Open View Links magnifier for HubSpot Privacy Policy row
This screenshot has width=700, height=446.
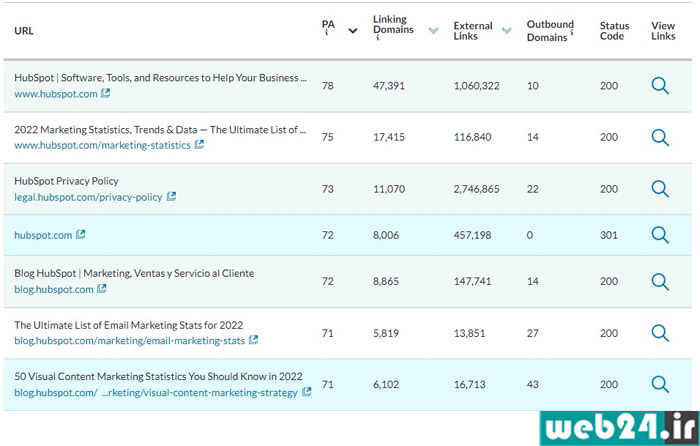tap(660, 189)
